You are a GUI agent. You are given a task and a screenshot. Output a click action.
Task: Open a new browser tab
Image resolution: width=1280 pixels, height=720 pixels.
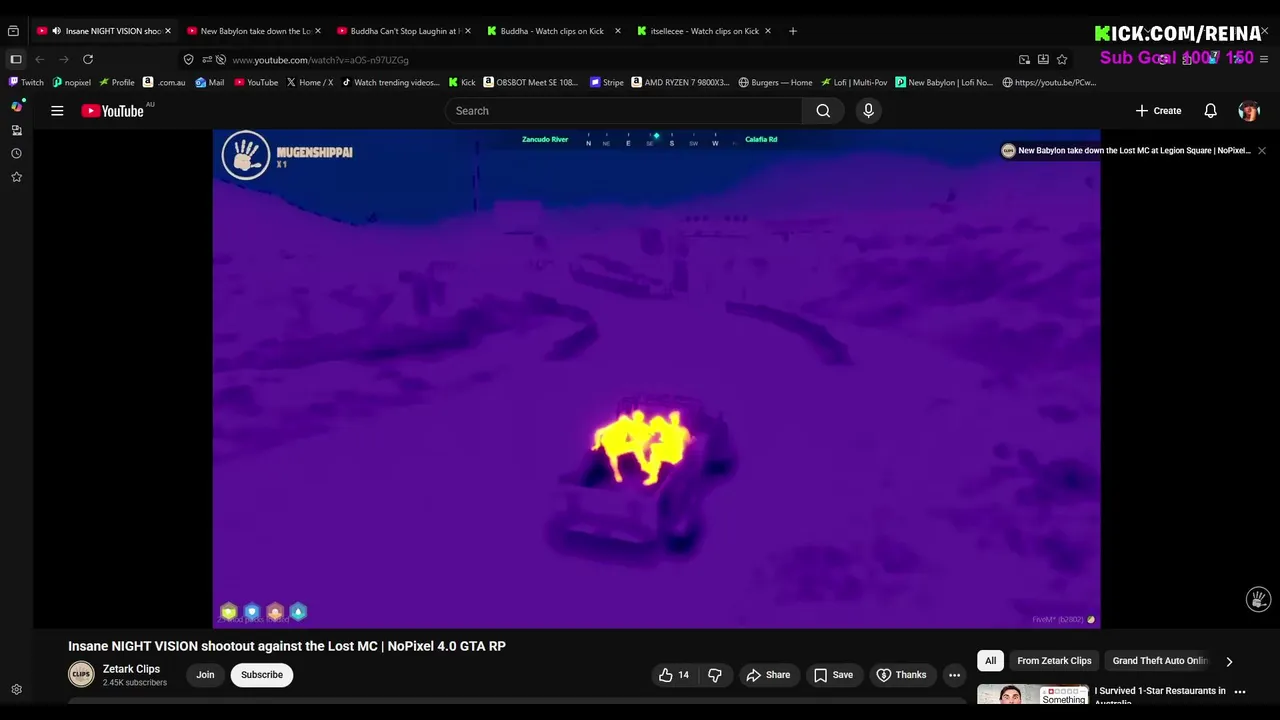(793, 31)
